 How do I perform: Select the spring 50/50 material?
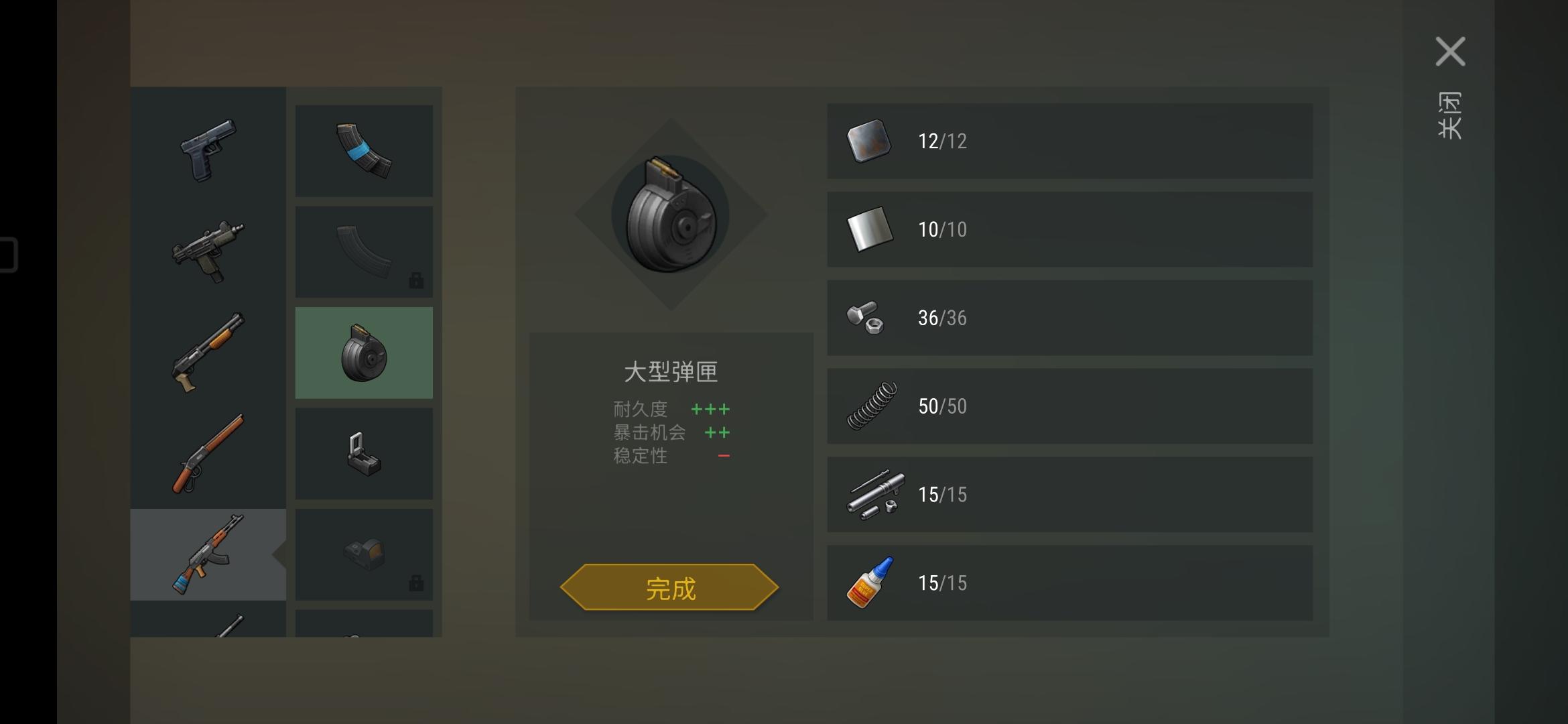coord(1069,406)
